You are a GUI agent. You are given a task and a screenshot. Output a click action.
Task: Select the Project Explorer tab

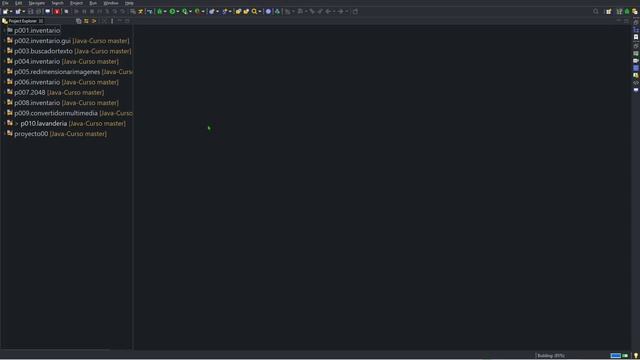point(22,21)
